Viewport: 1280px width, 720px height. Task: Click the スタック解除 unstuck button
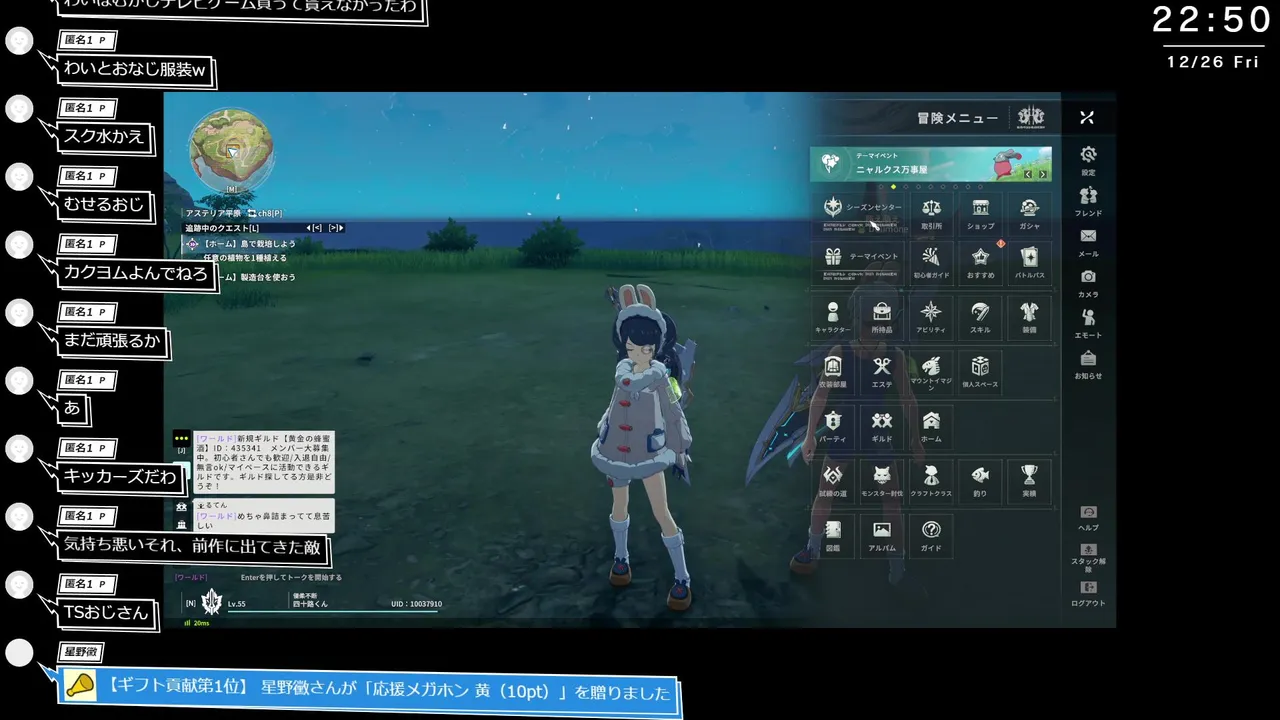(1088, 558)
